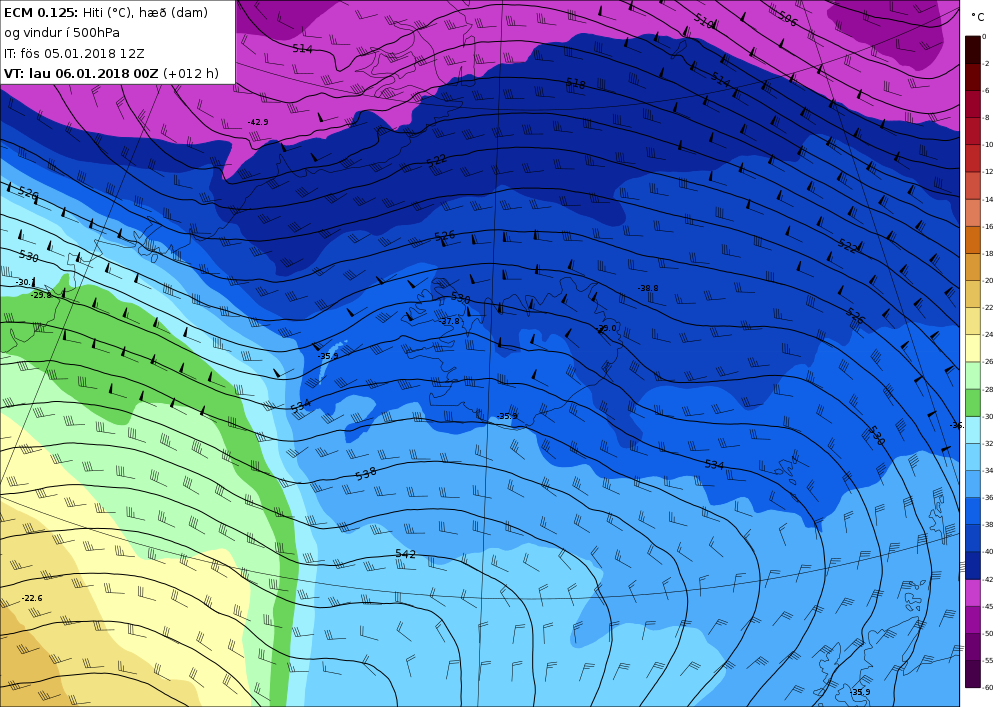Select the legend swatch between -8 and -10
Image resolution: width=1000 pixels, height=707 pixels.
coord(973,131)
